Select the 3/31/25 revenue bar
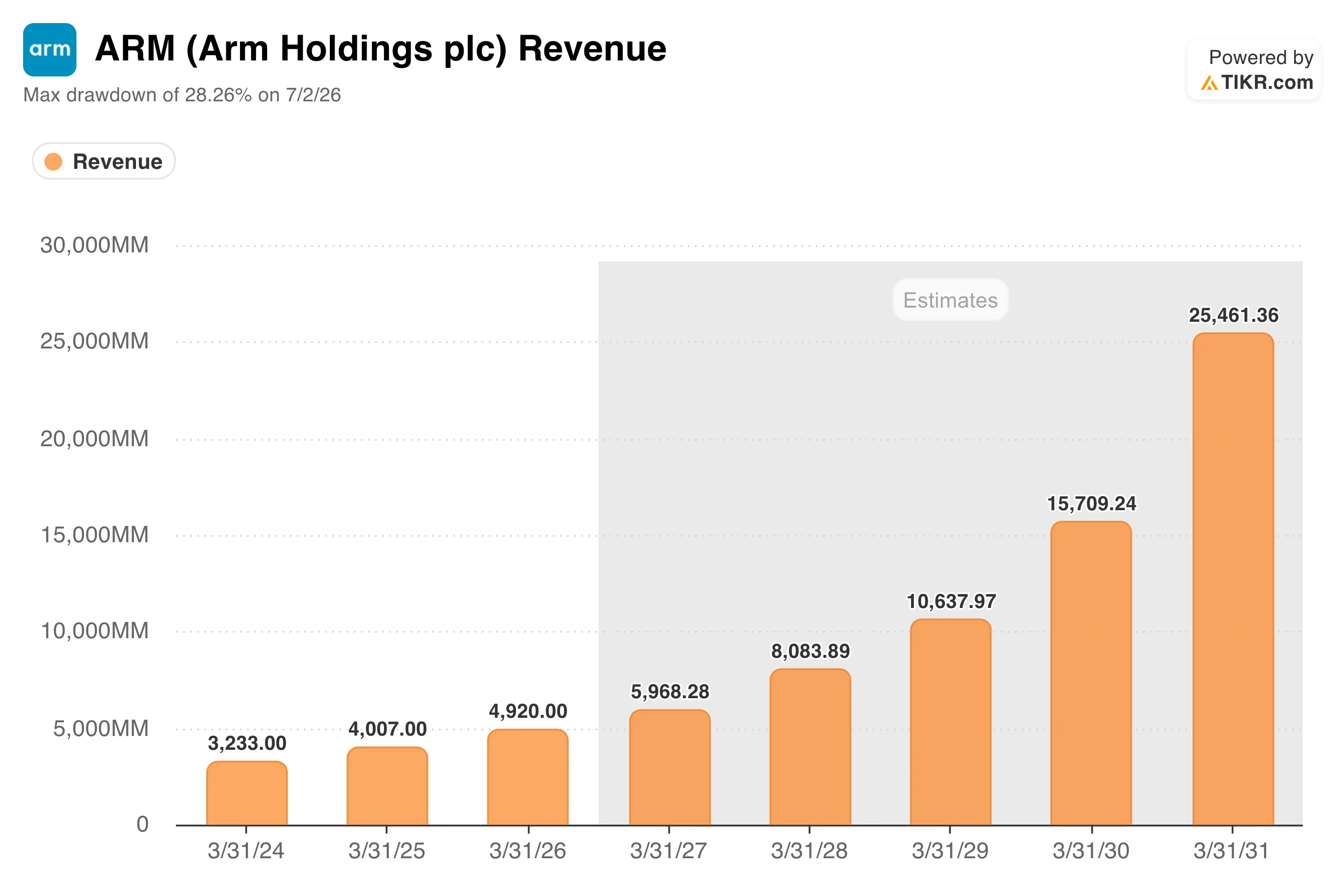 pyautogui.click(x=388, y=786)
